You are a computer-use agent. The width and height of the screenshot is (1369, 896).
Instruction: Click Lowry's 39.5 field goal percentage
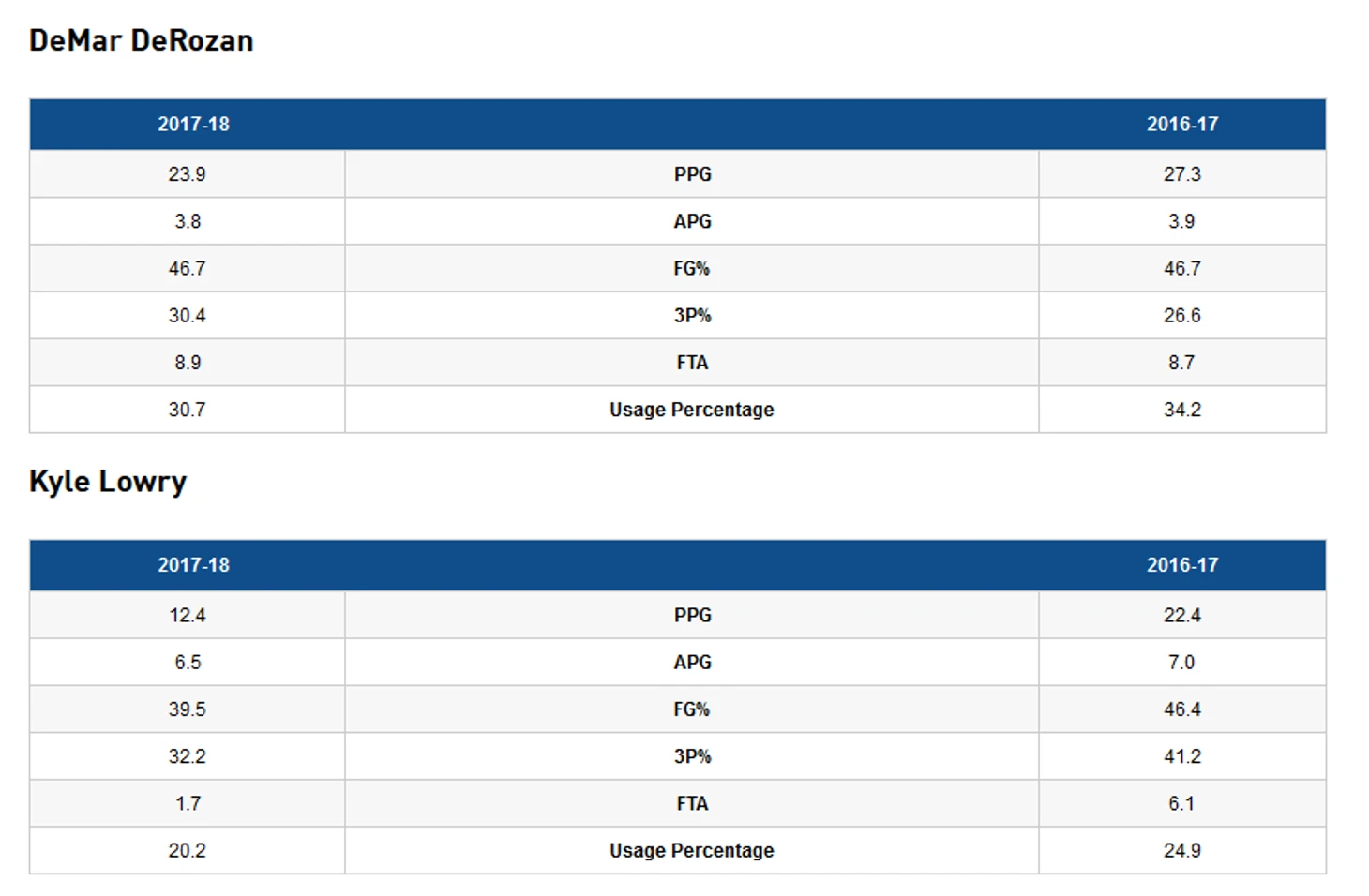(x=187, y=709)
